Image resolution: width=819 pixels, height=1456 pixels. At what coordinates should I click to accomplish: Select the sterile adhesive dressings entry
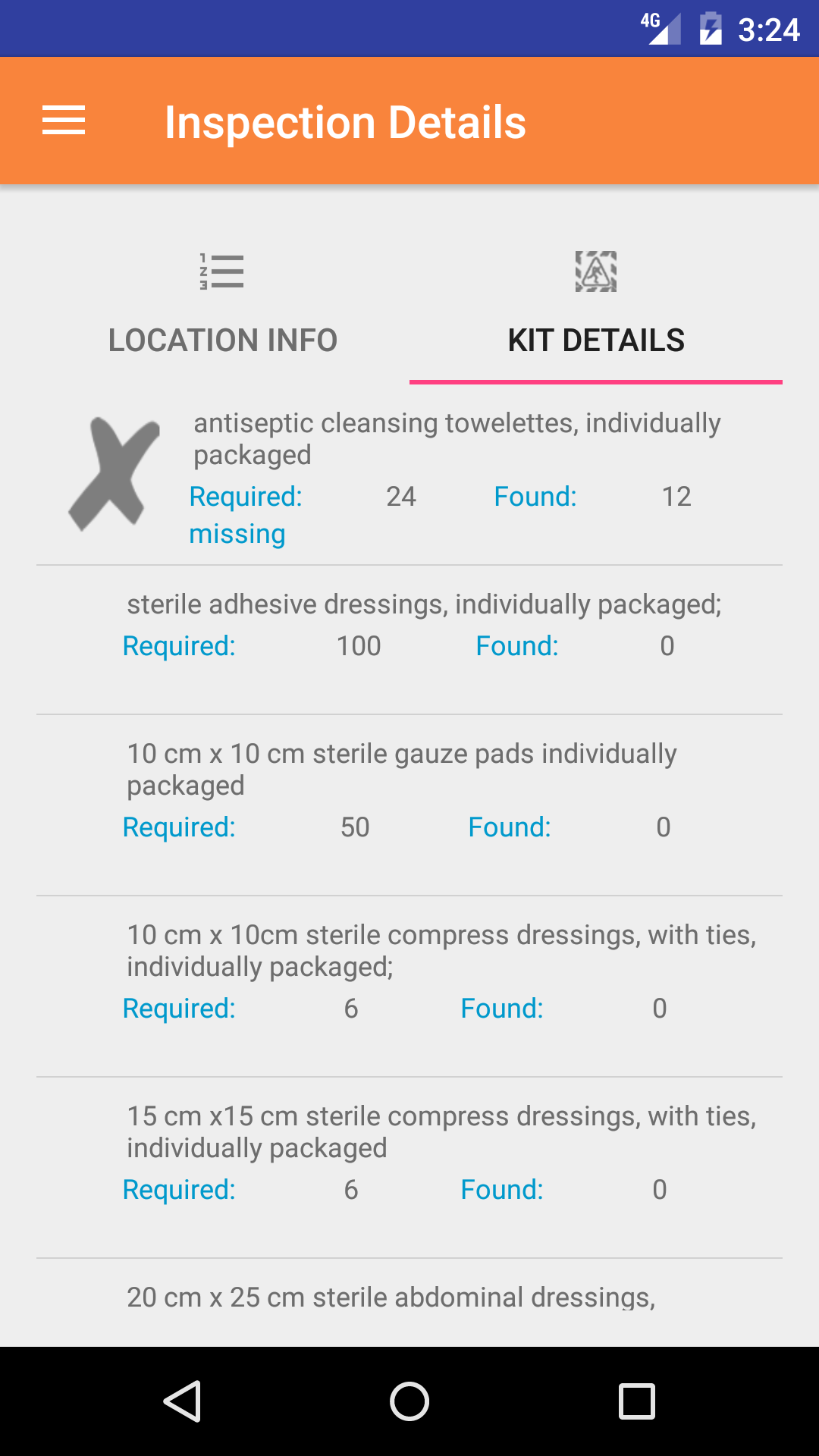point(424,604)
